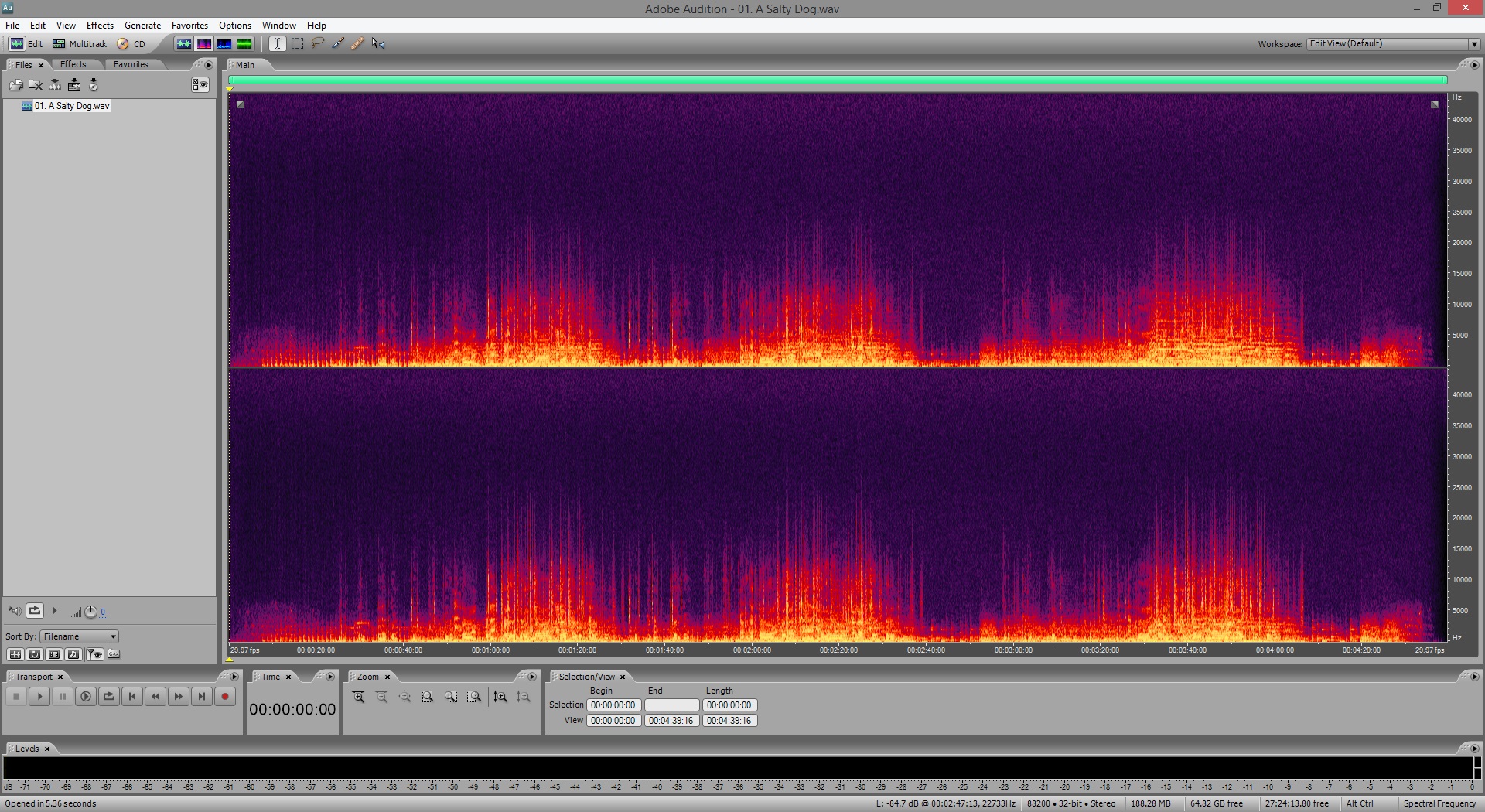This screenshot has height=812, width=1485.
Task: Go to End or Next Marker
Action: [x=202, y=697]
